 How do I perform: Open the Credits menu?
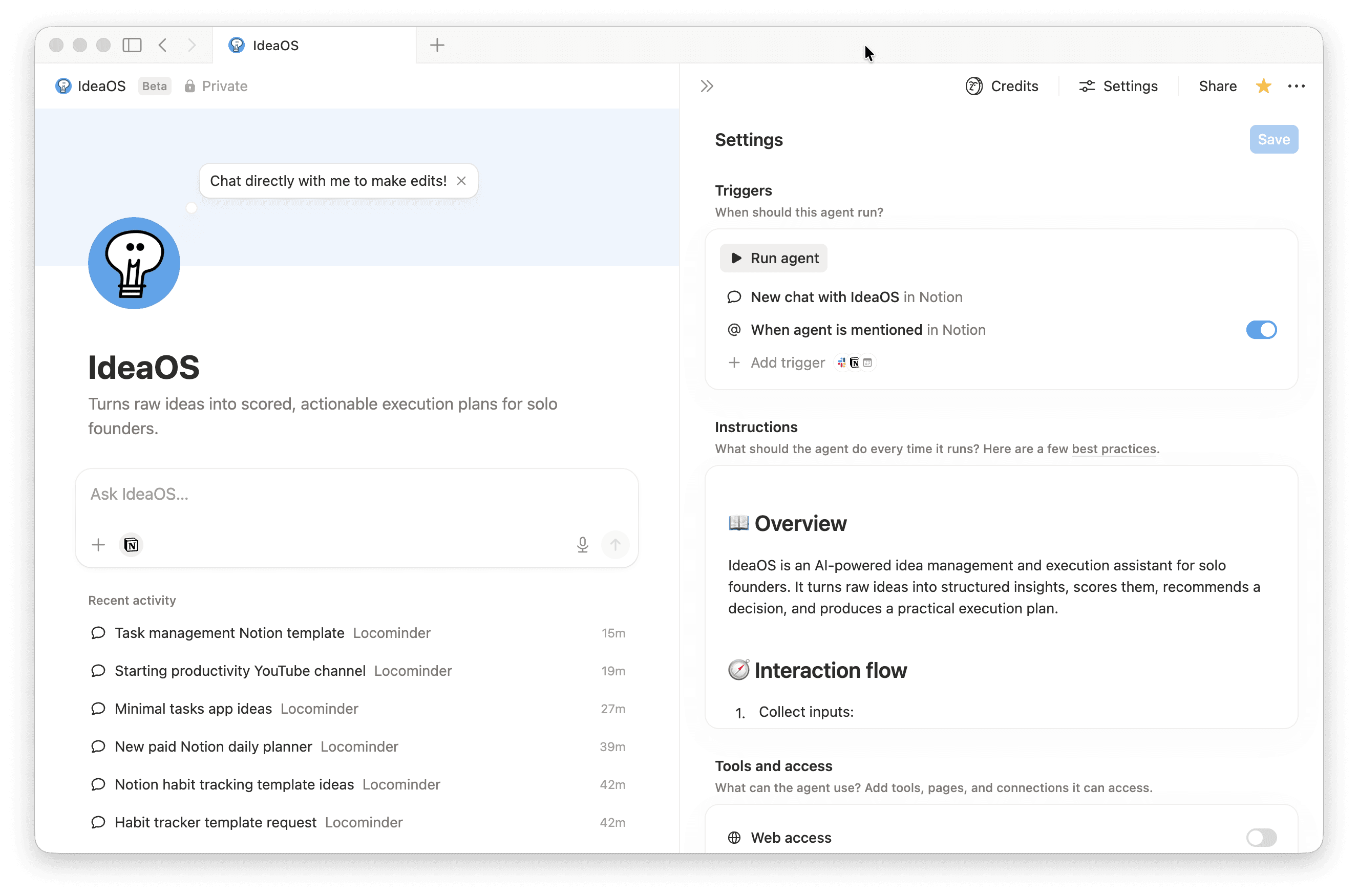[x=1002, y=87]
